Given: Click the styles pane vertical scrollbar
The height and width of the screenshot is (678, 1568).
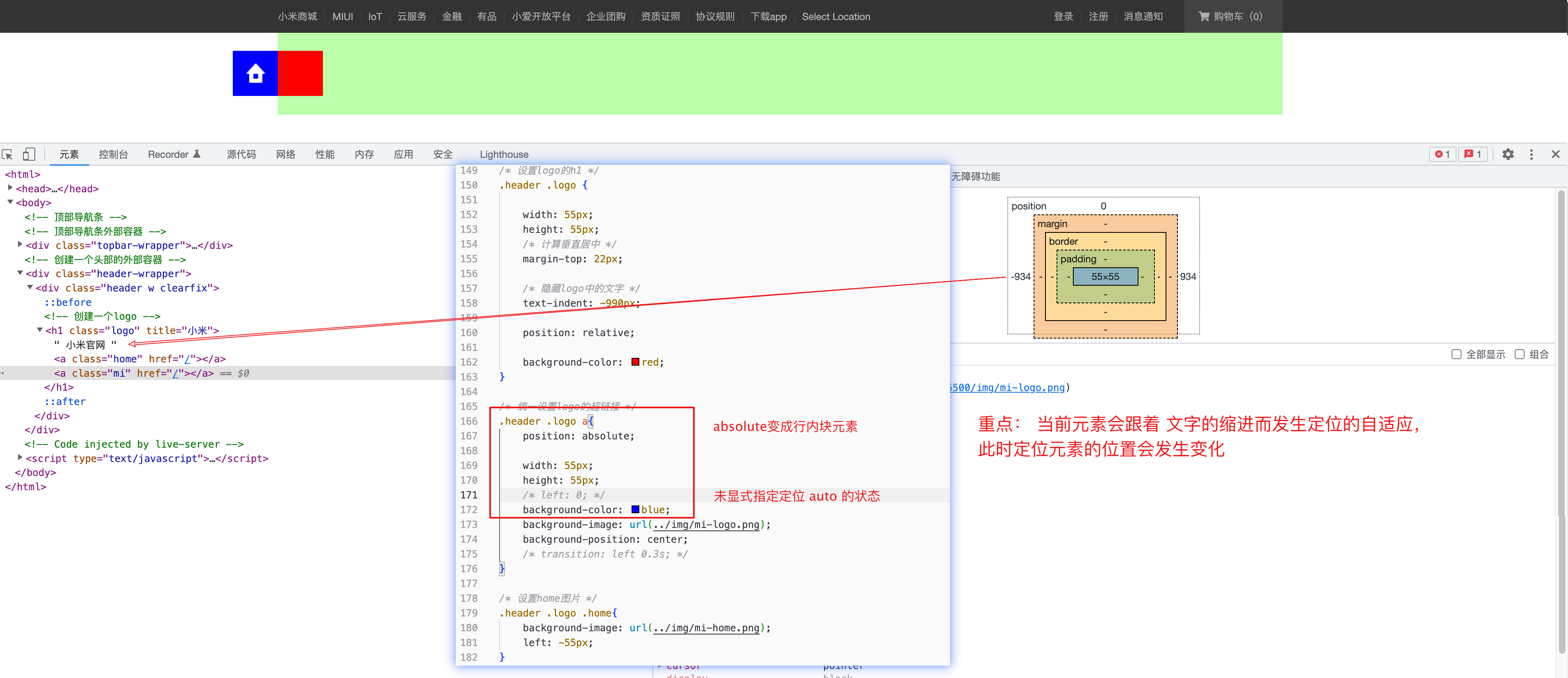Looking at the screenshot, I should [x=1561, y=353].
